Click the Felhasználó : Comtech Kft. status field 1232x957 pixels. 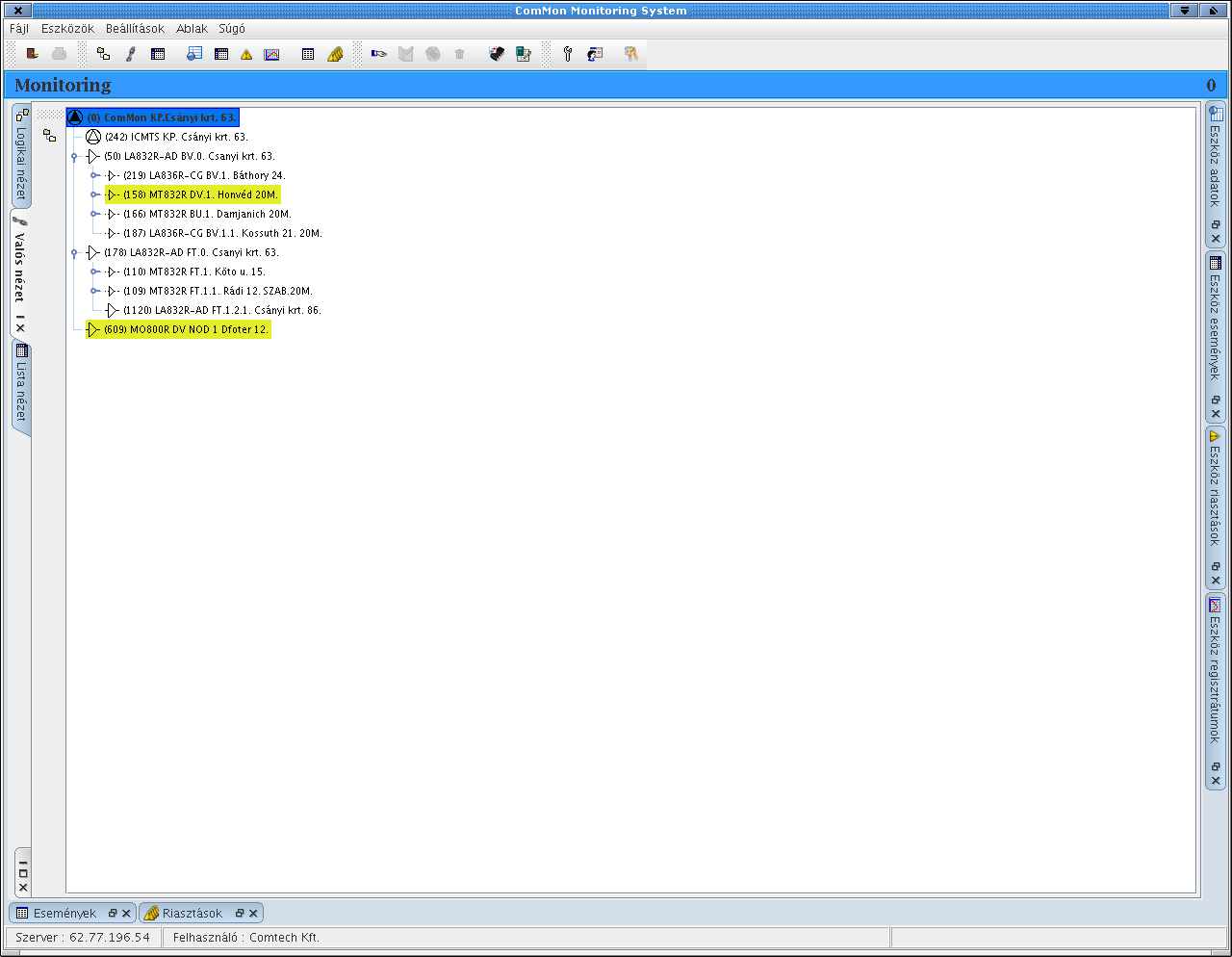[526, 937]
